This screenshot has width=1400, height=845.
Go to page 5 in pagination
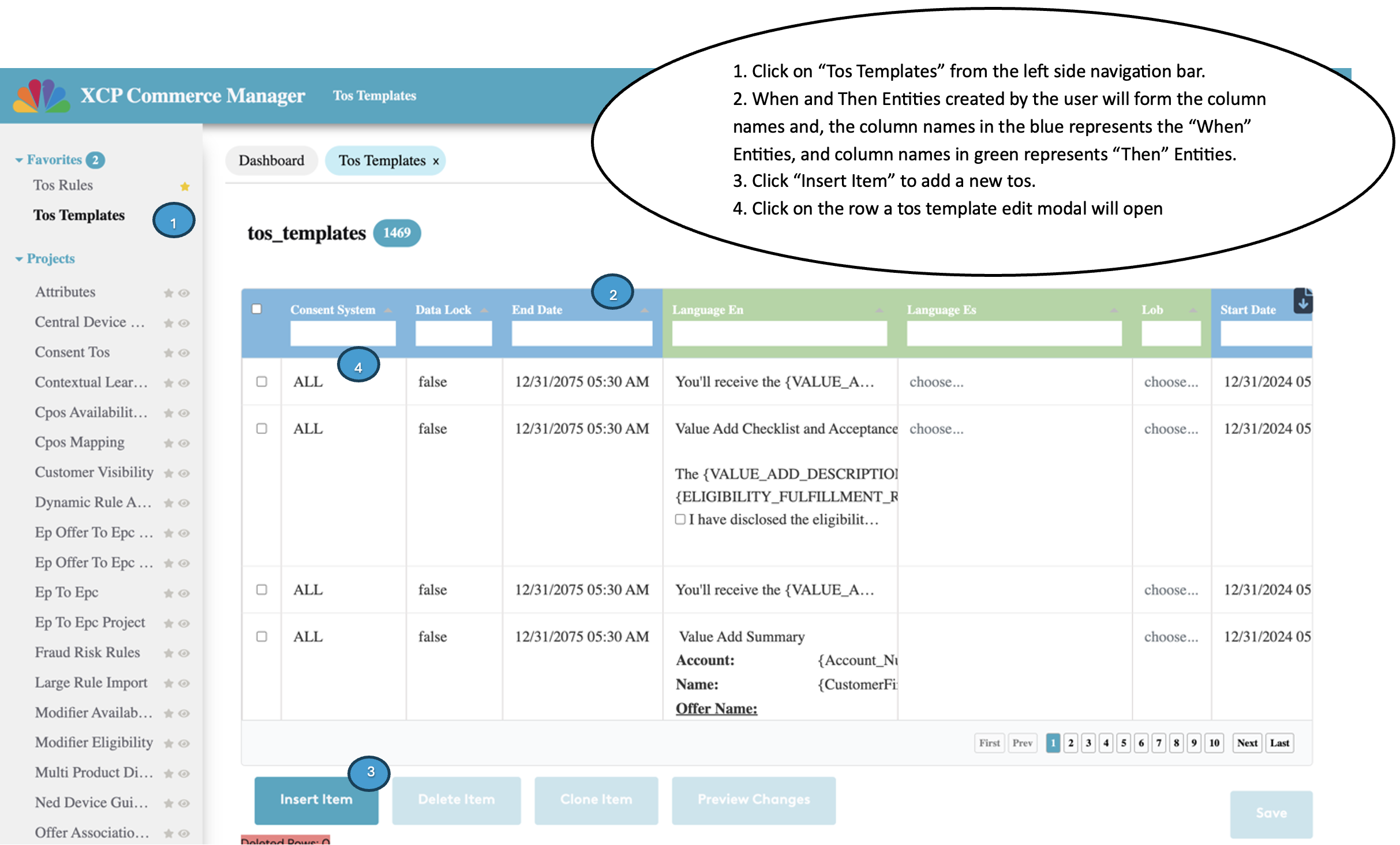(1123, 743)
